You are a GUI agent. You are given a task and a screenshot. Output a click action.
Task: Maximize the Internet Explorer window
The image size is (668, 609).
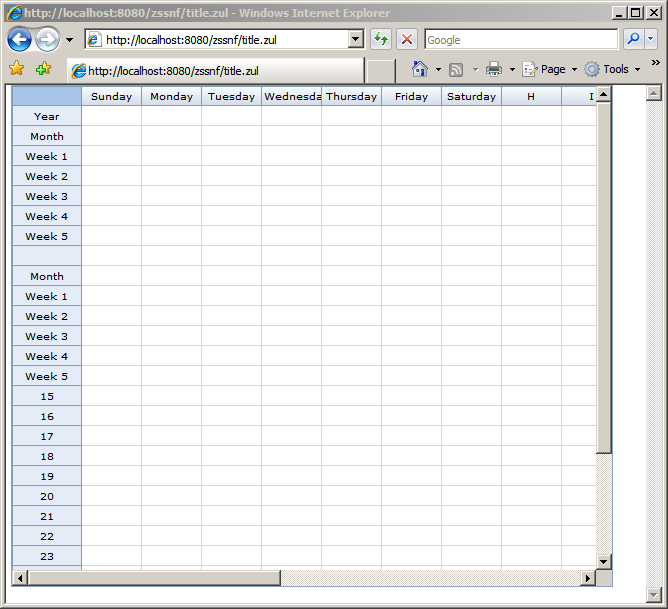coord(636,13)
